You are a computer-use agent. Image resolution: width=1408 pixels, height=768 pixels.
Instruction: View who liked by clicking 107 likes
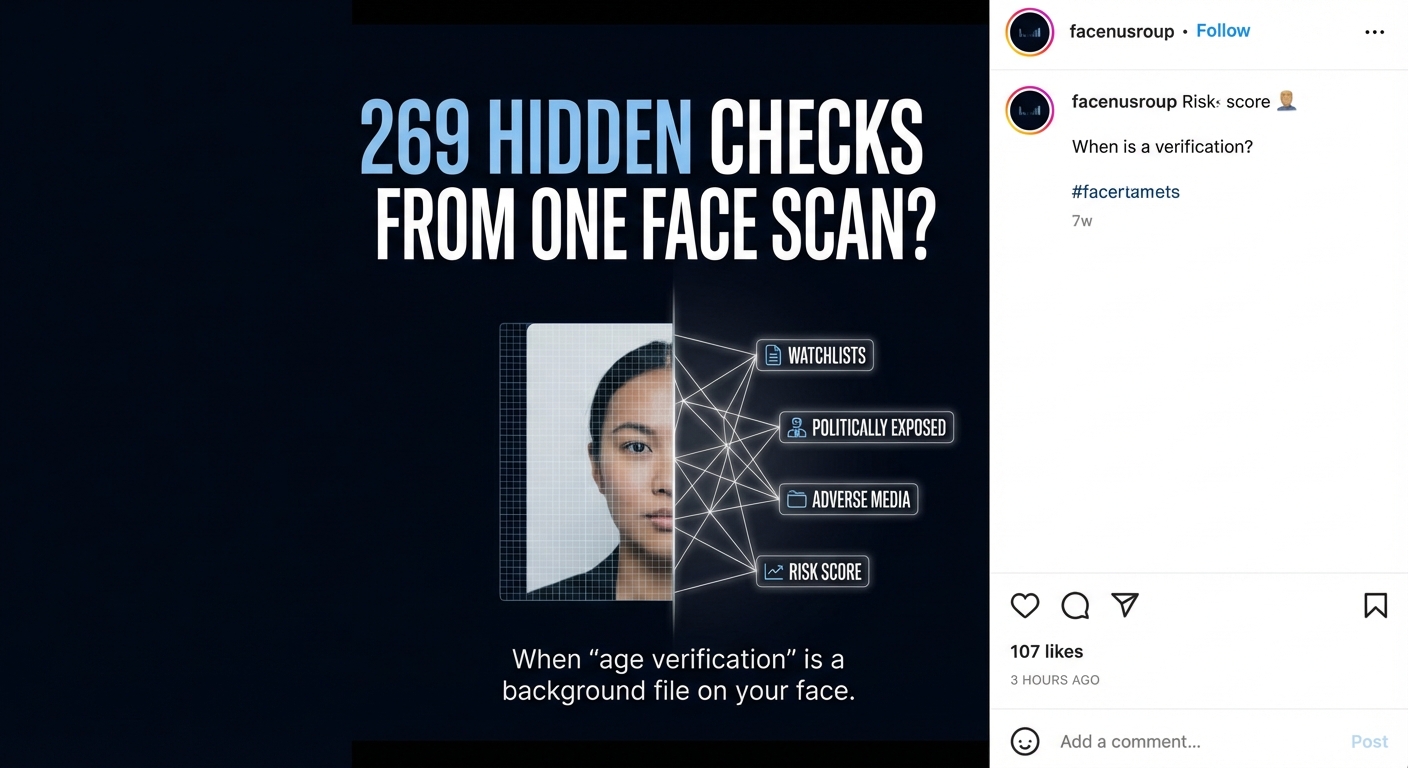point(1046,651)
